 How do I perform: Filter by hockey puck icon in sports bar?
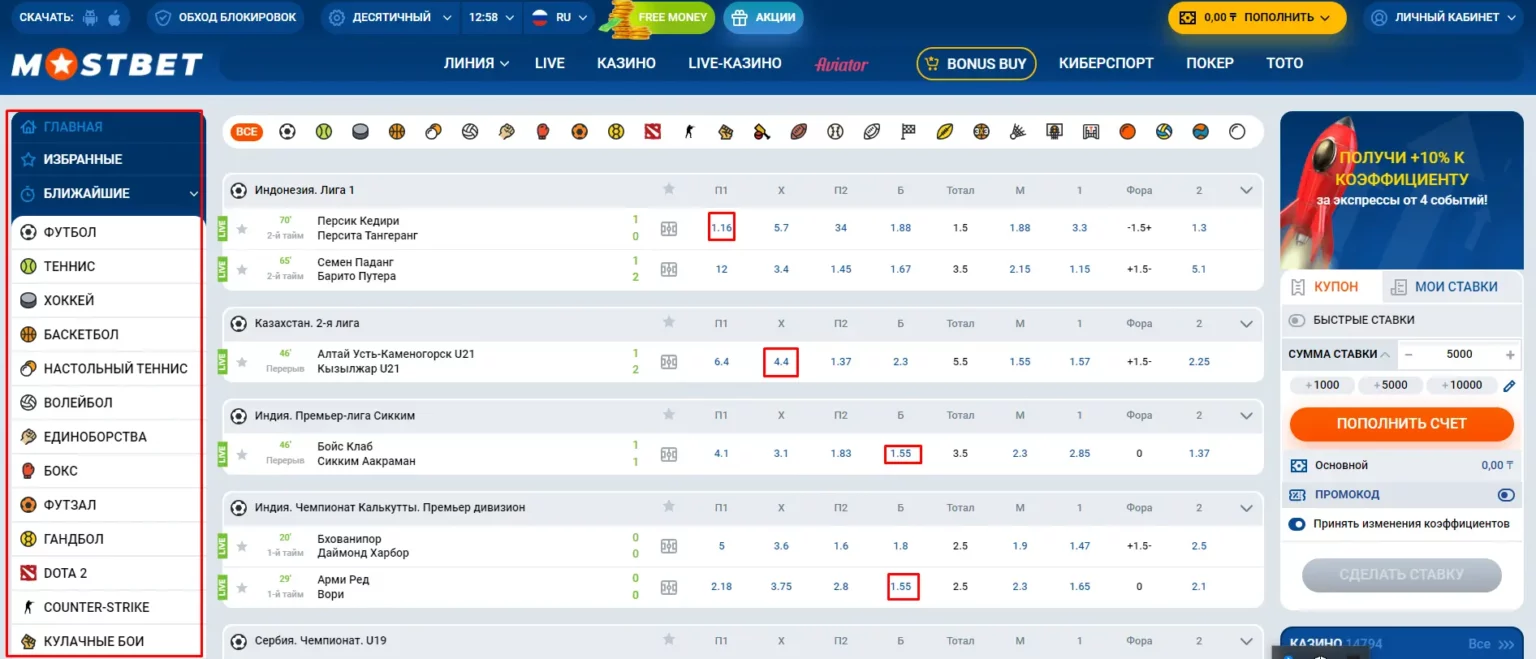(360, 131)
